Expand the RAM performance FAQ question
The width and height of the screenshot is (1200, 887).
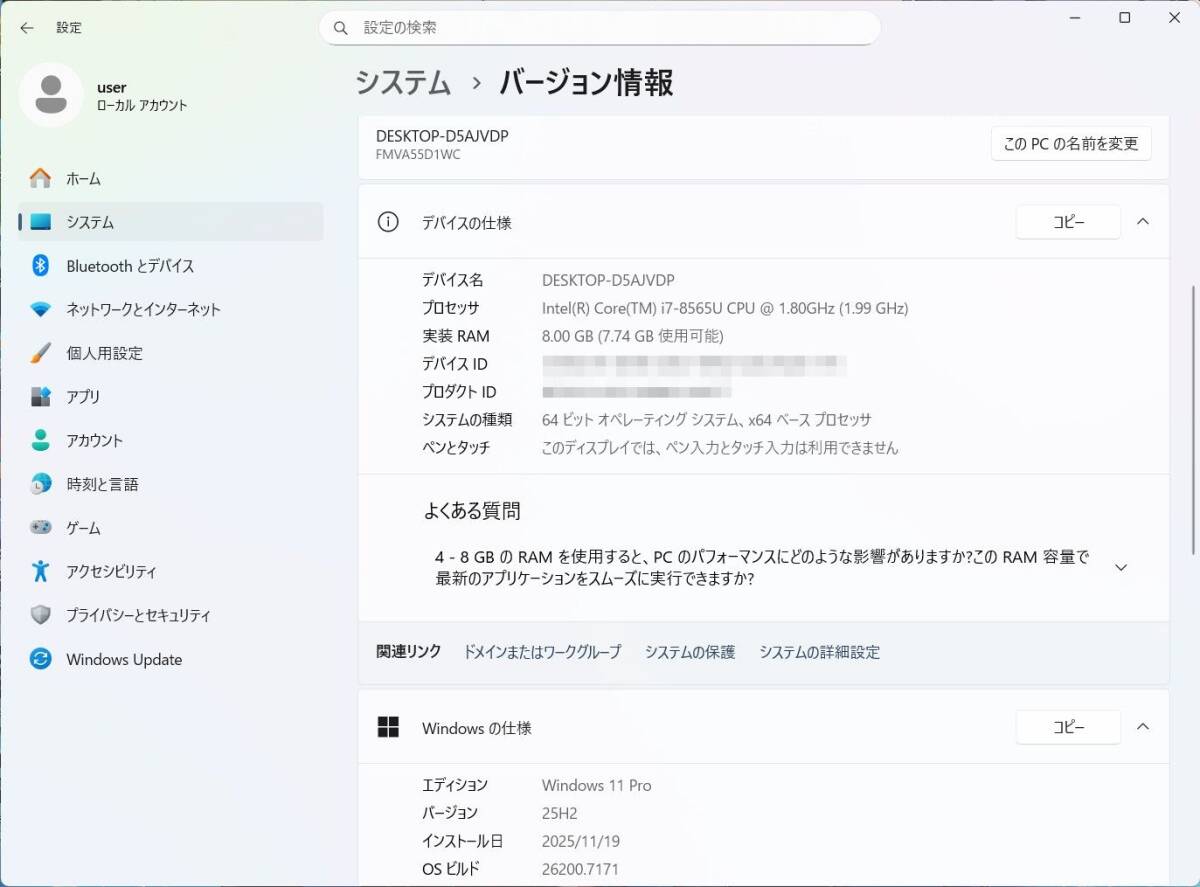(x=1120, y=568)
